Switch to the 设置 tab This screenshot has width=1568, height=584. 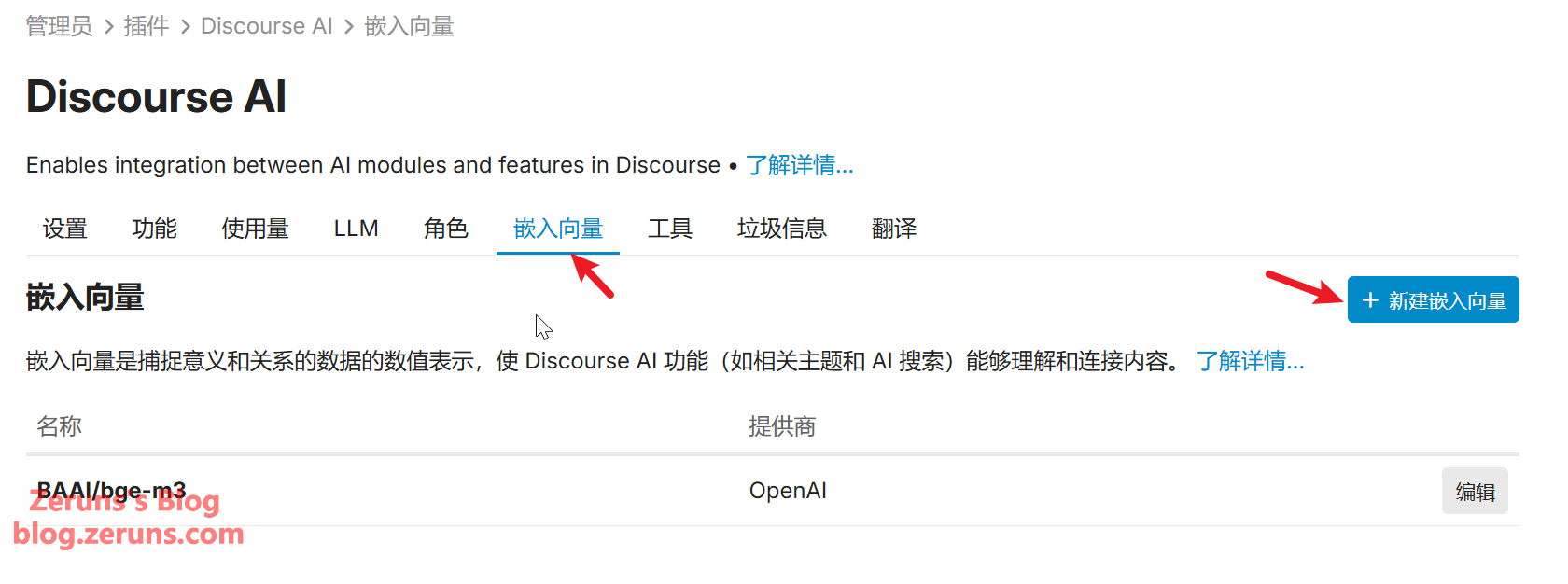pos(64,229)
